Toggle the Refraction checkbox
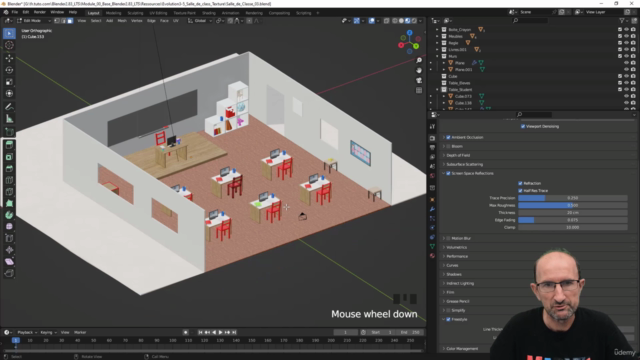 pyautogui.click(x=520, y=184)
